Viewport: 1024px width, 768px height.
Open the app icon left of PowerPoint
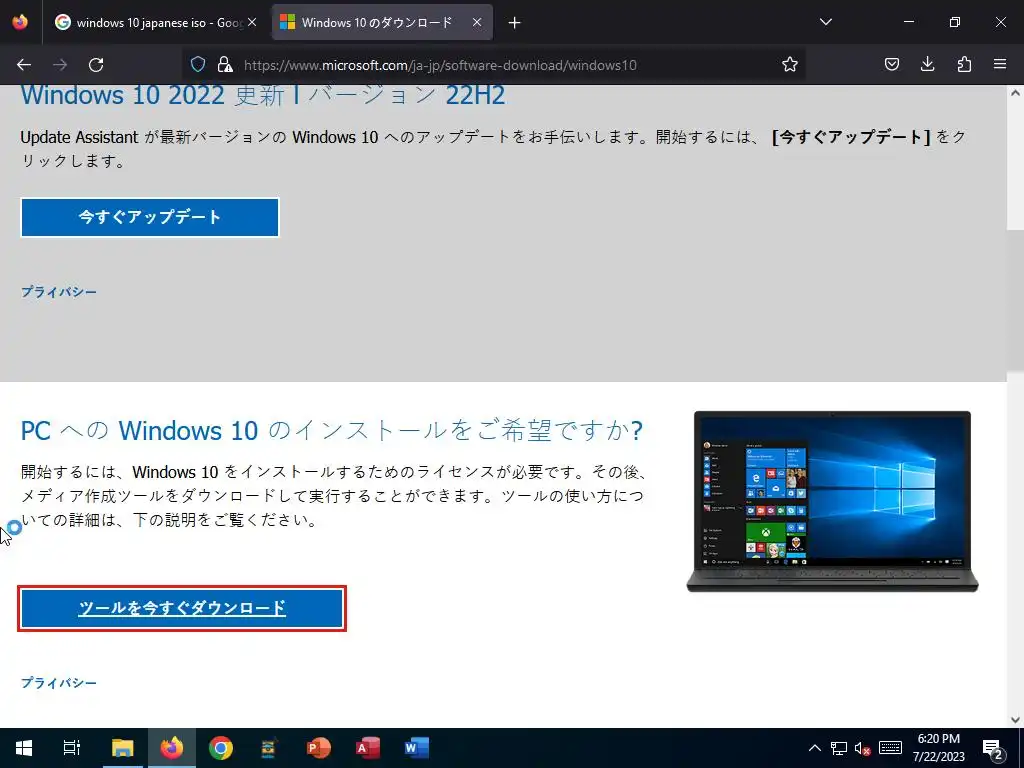269,748
